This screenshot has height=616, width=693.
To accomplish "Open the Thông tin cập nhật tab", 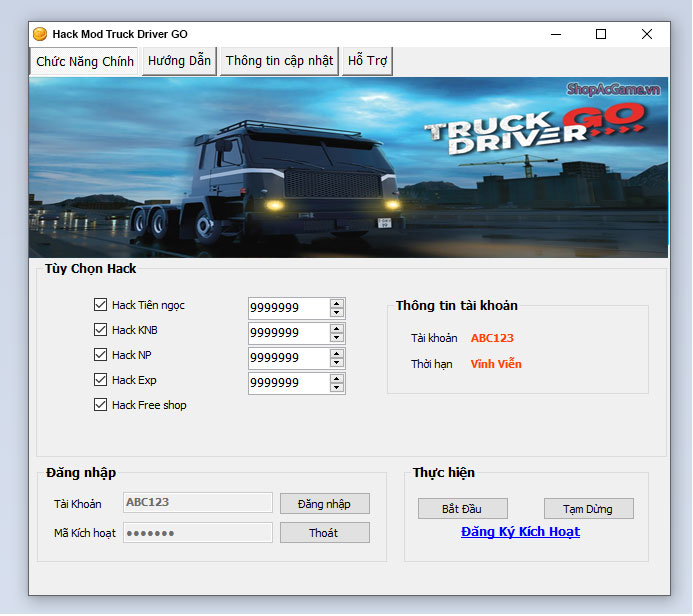I will (x=279, y=61).
